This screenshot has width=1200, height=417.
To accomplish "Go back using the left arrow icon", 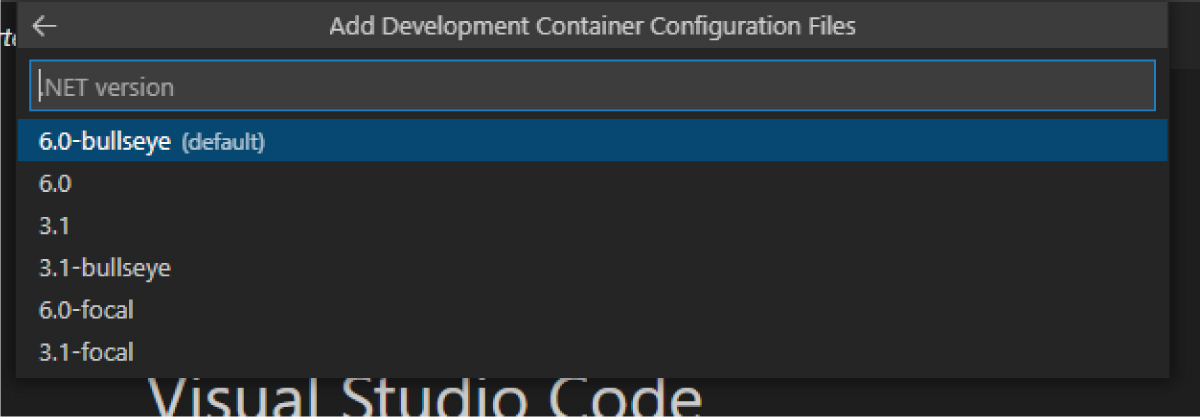I will 45,26.
